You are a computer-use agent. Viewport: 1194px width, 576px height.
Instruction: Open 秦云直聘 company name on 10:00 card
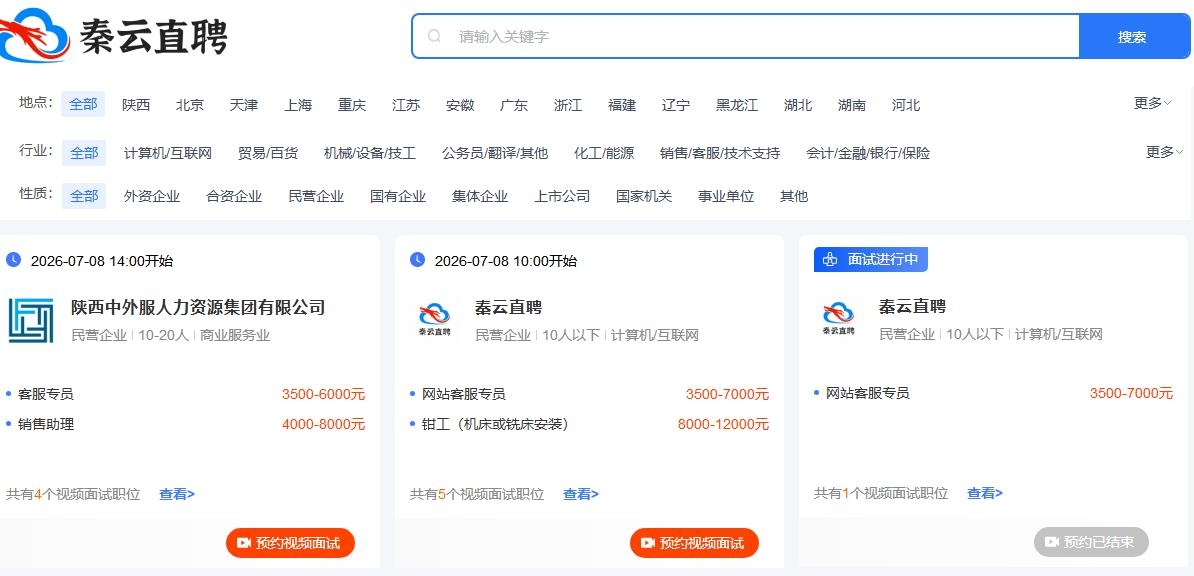pos(509,307)
